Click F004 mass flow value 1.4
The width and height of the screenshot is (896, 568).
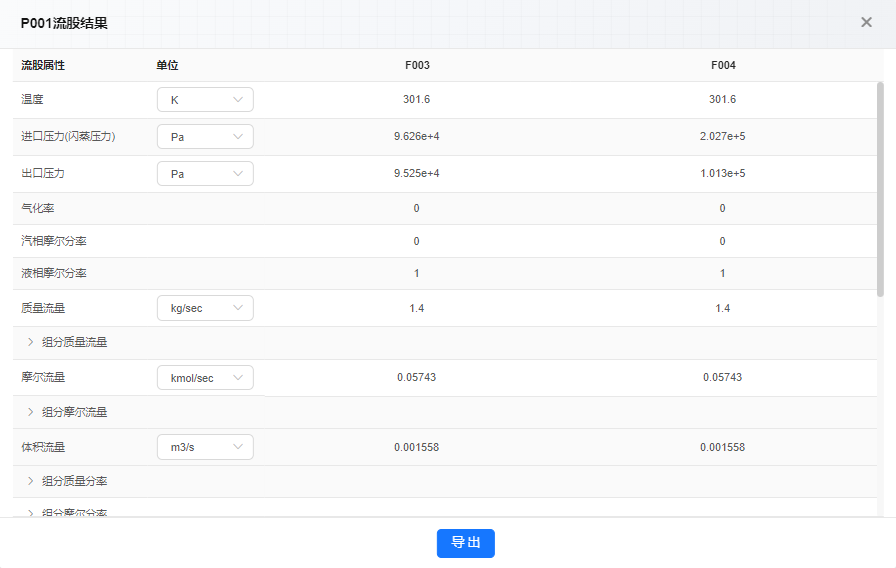coord(722,309)
